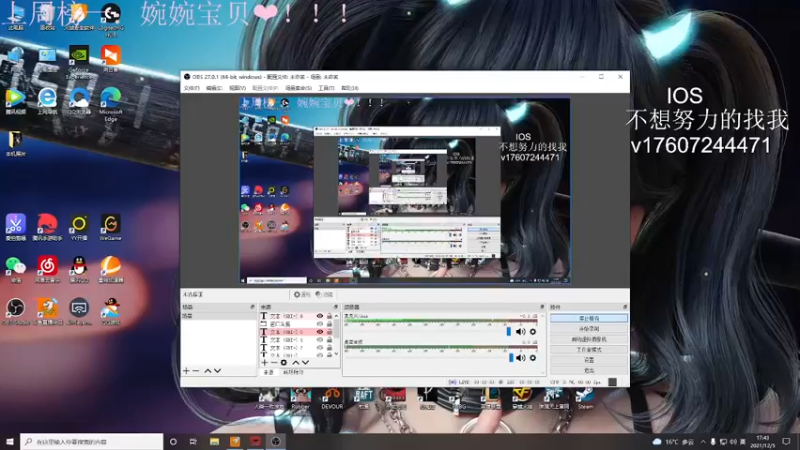Open settings gear for 桌面音频 audio channel
The width and height of the screenshot is (800, 450).
[x=533, y=358]
